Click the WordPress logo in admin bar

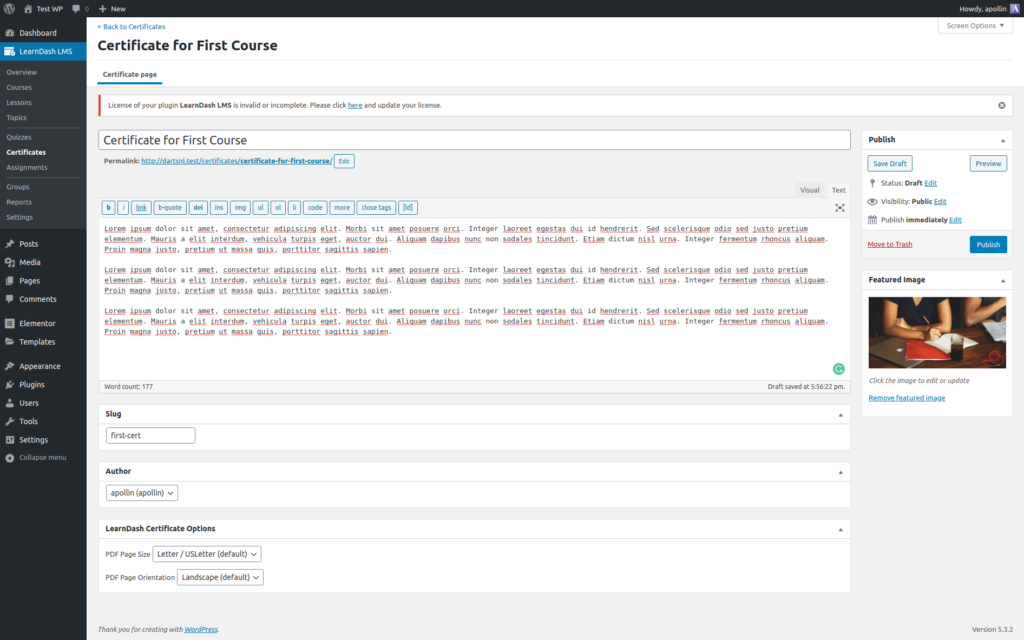(x=9, y=8)
